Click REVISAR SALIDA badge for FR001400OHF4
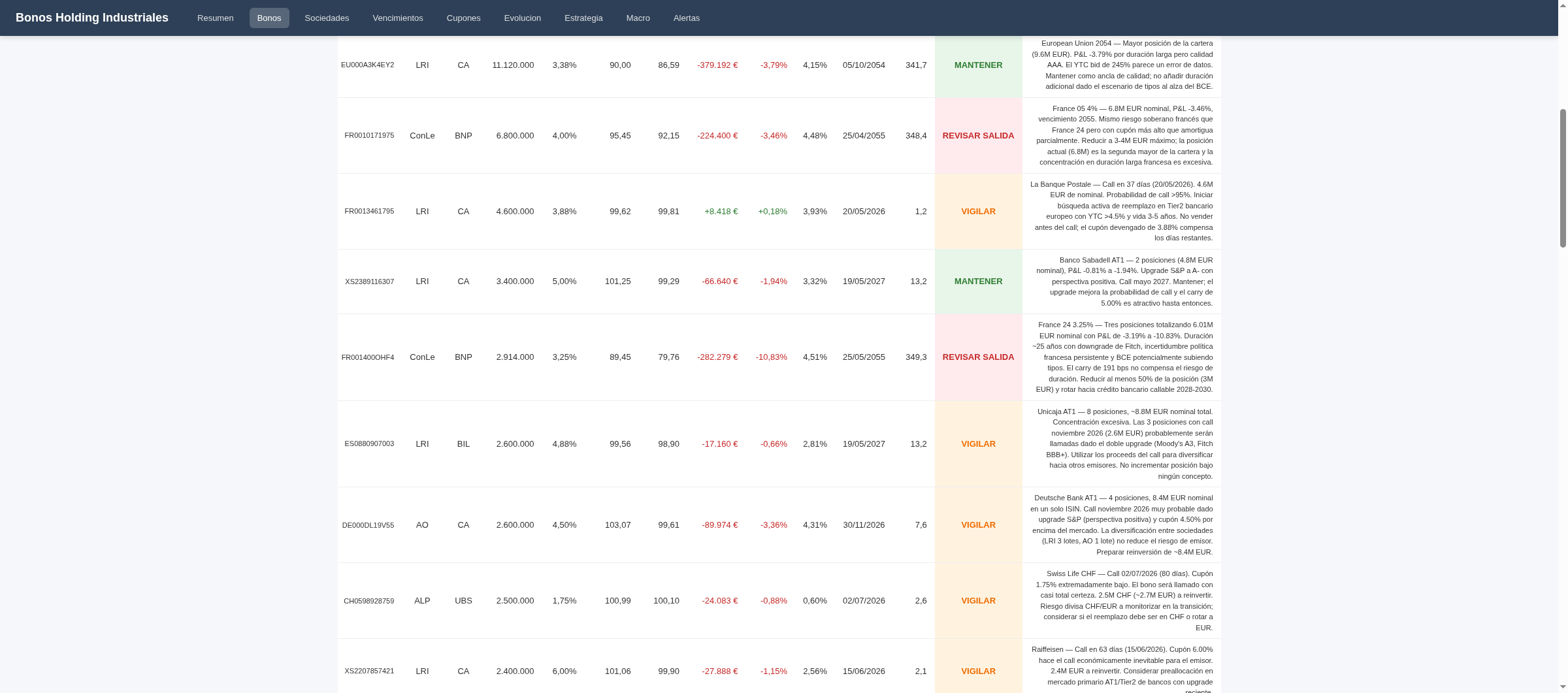 [x=978, y=357]
